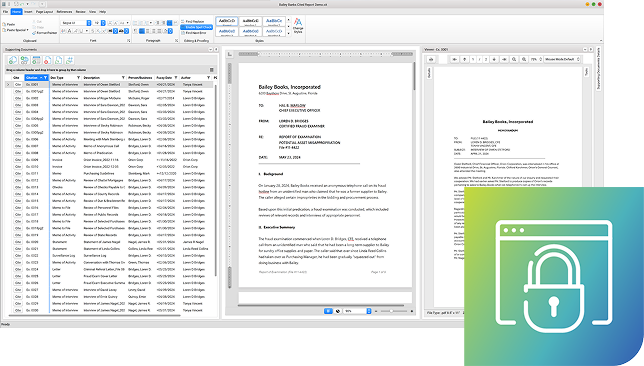The image size is (644, 366).
Task: Switch to the Review tab
Action: pos(80,12)
